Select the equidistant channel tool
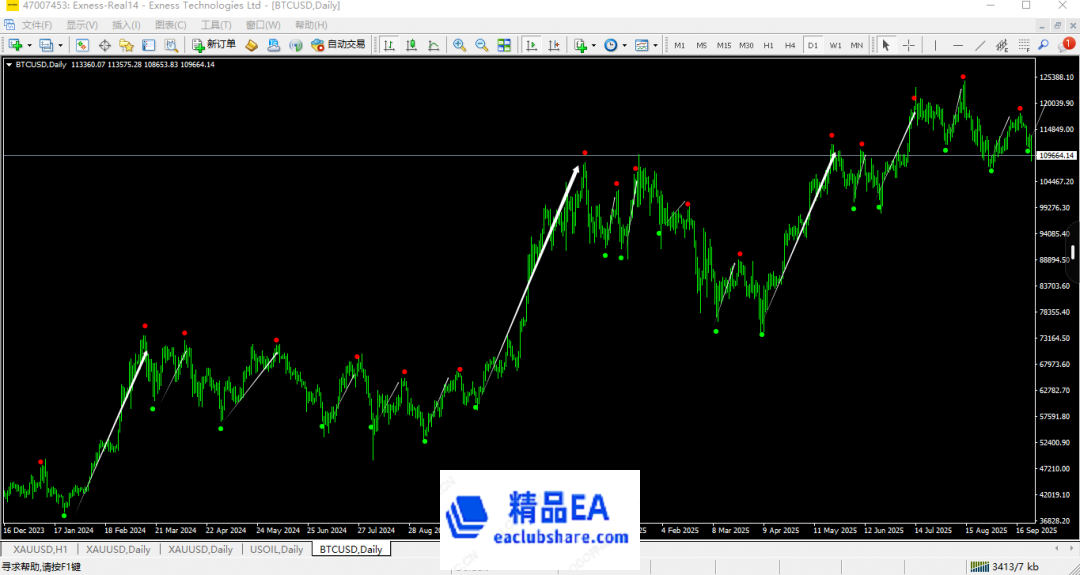The width and height of the screenshot is (1080, 575). coord(1002,45)
